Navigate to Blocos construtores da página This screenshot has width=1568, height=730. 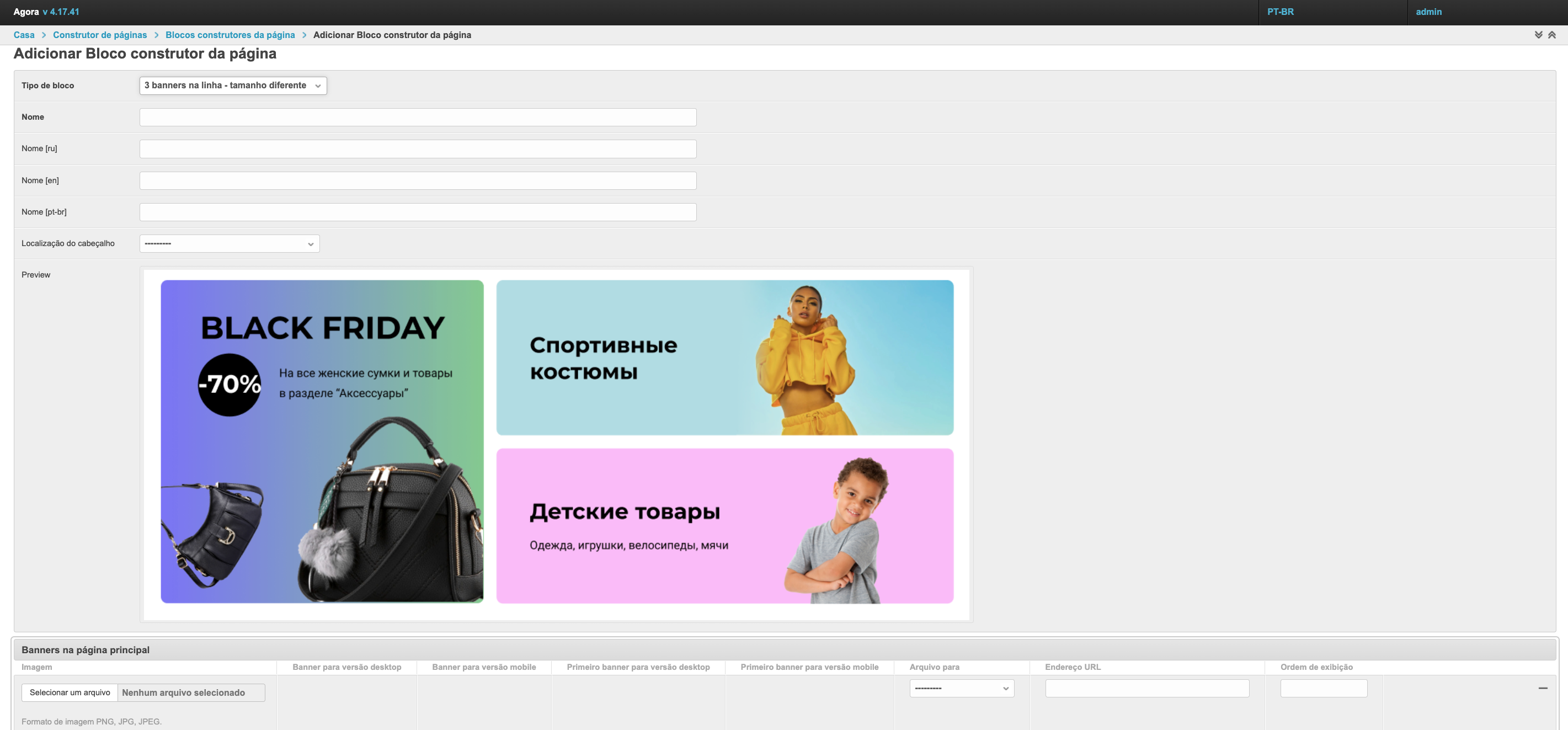pos(230,35)
